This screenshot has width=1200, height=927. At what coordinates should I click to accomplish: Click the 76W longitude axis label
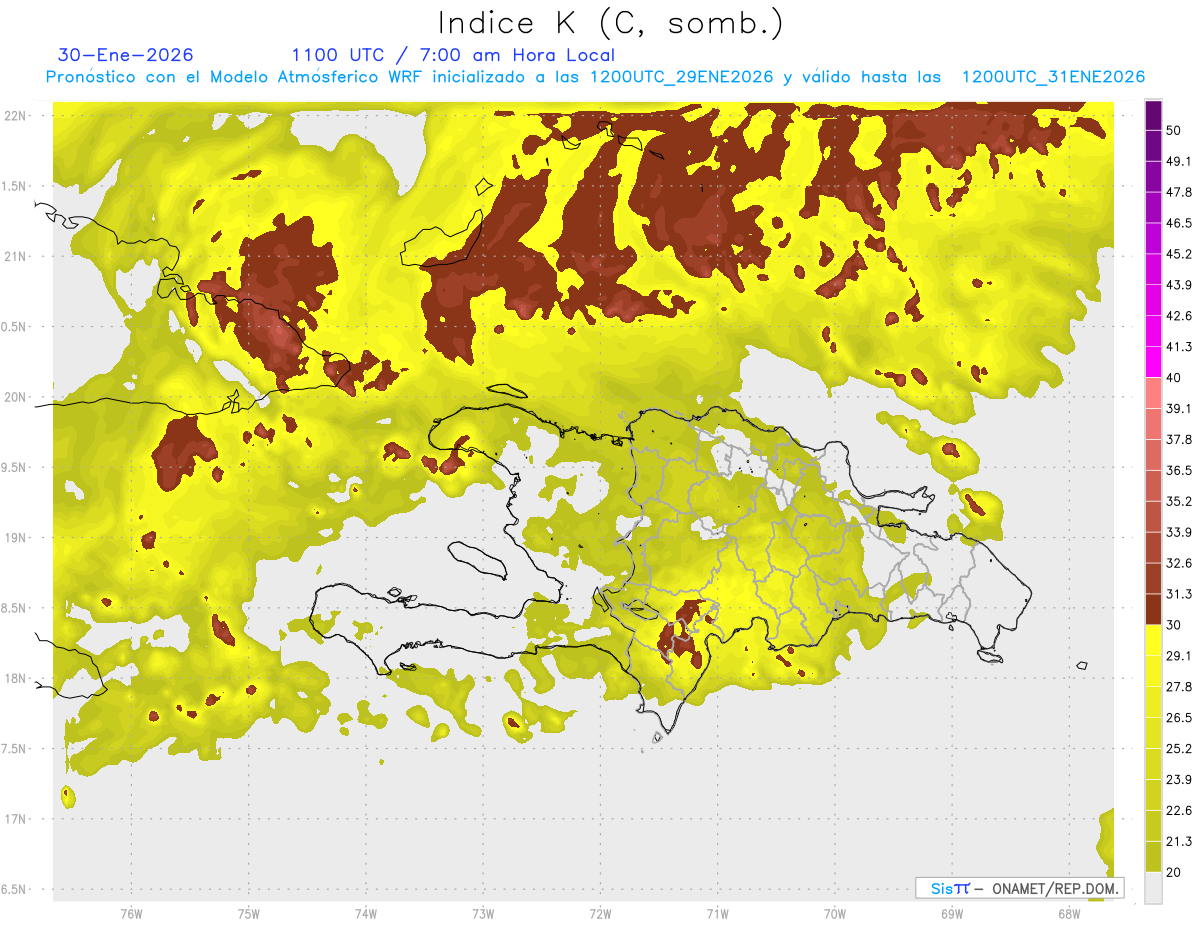[x=131, y=913]
